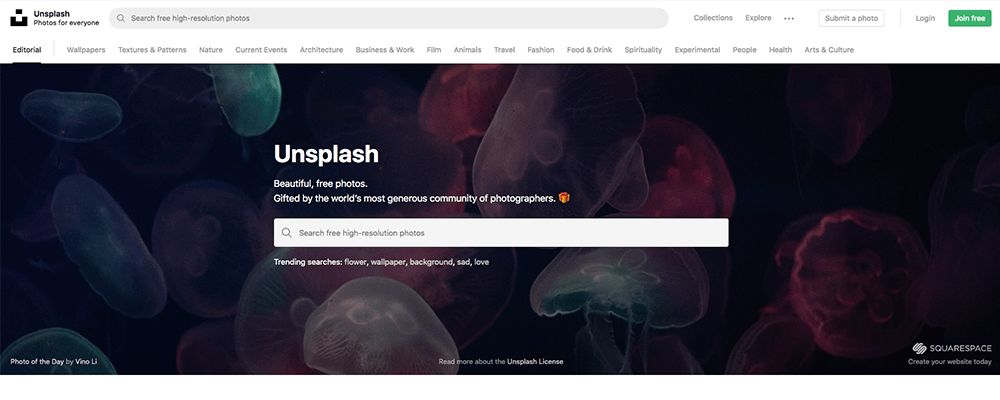The height and width of the screenshot is (400, 1000).
Task: Open the three-dots more menu
Action: 789,19
